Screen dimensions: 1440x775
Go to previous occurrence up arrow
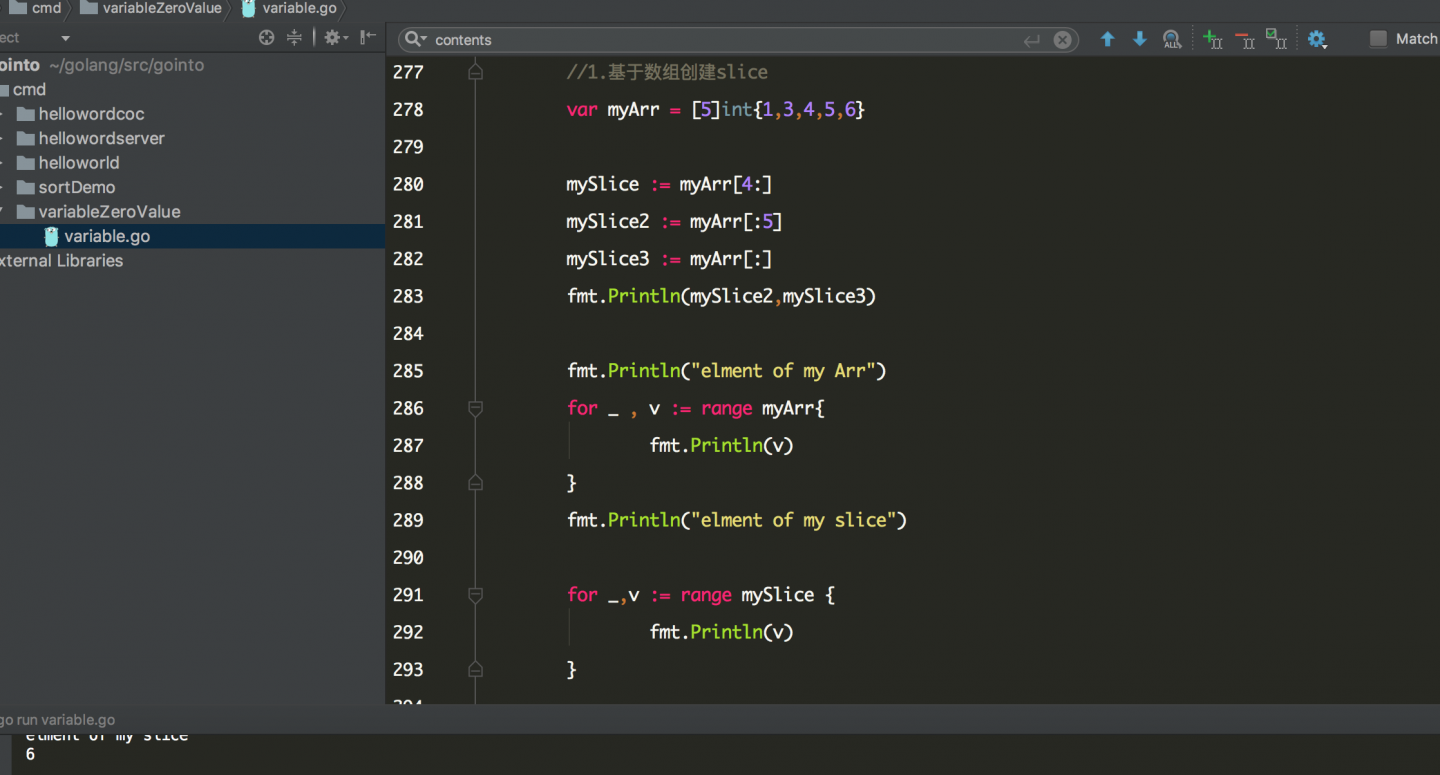tap(1107, 39)
